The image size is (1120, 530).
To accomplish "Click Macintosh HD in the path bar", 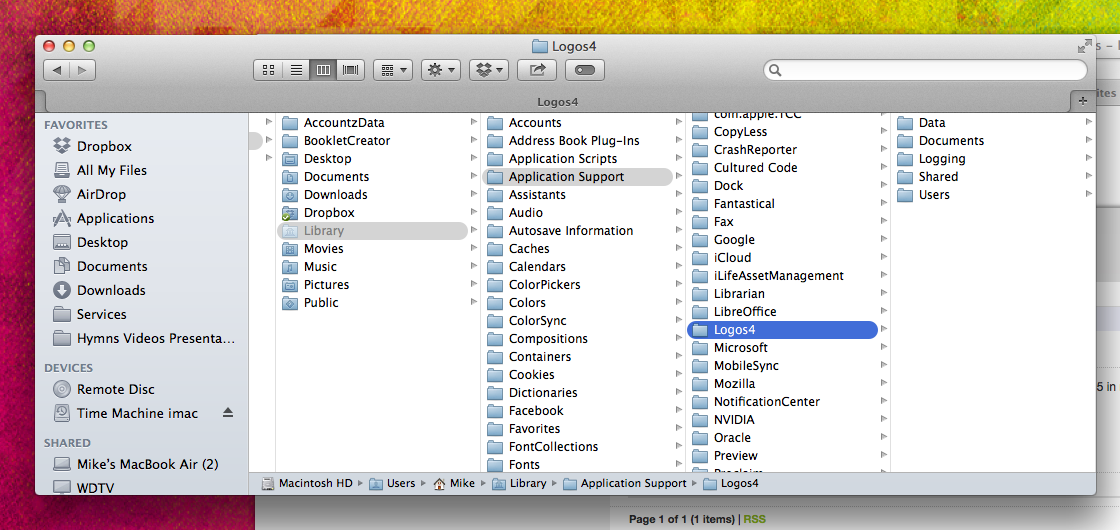I will coord(307,484).
